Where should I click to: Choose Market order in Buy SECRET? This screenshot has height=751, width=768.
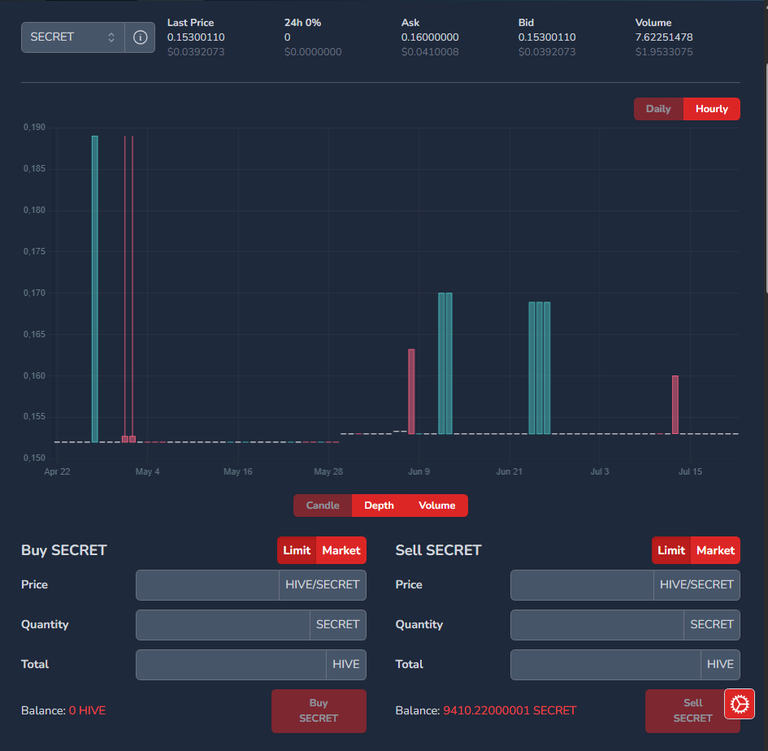[x=341, y=550]
